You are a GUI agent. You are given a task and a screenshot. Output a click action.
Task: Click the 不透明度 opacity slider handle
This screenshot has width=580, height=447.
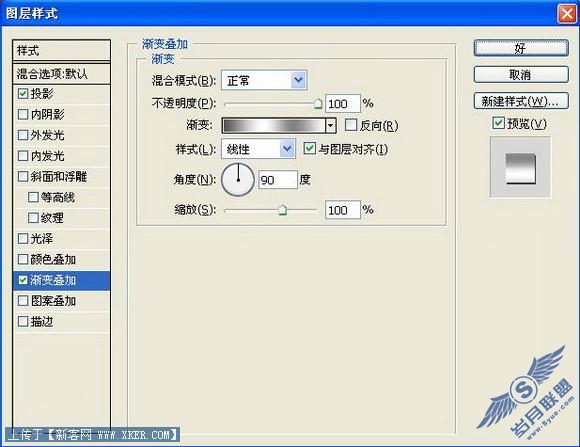coord(318,104)
